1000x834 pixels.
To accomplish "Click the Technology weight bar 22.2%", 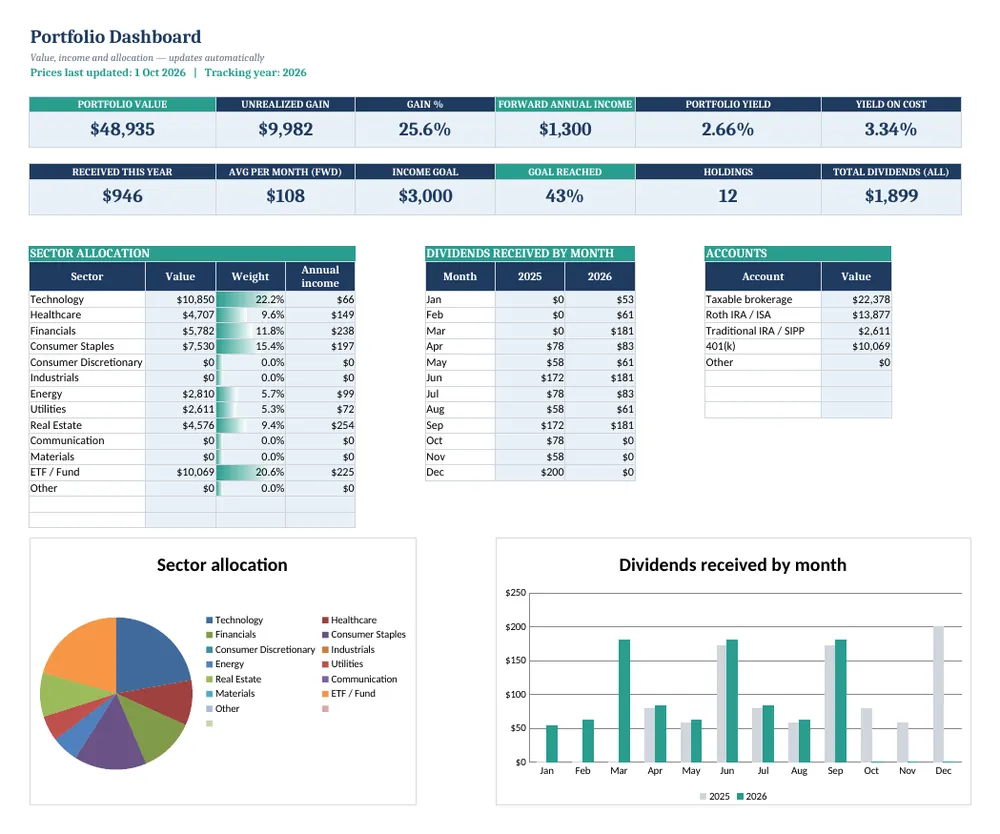I will tap(251, 300).
